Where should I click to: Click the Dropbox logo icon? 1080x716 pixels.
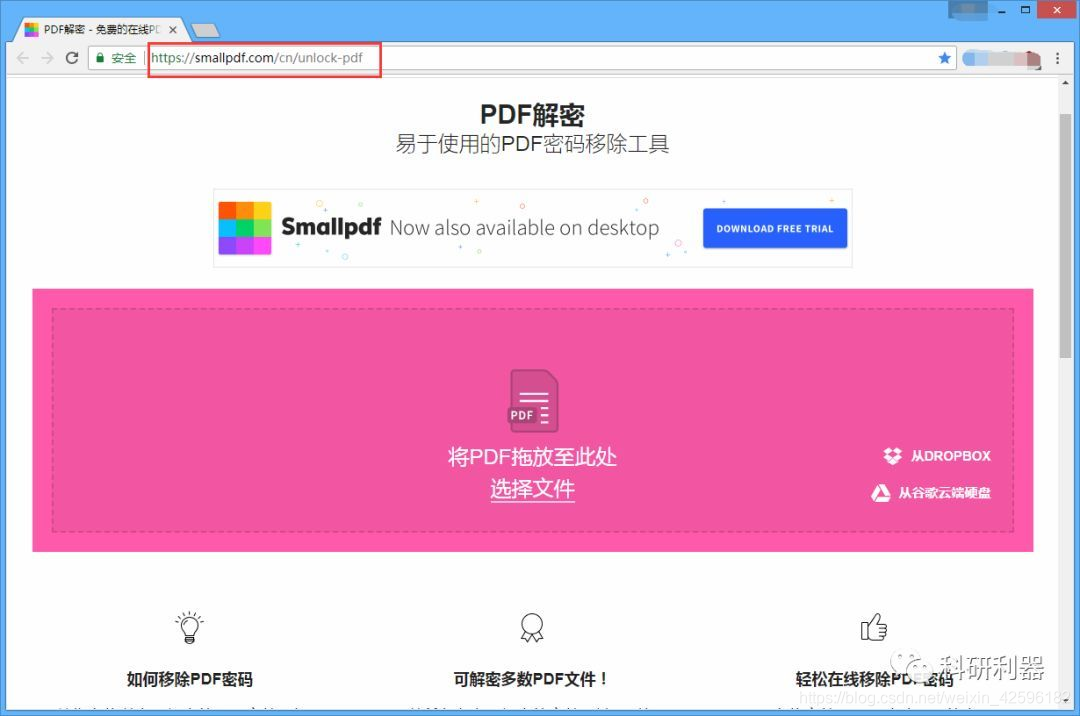(892, 456)
